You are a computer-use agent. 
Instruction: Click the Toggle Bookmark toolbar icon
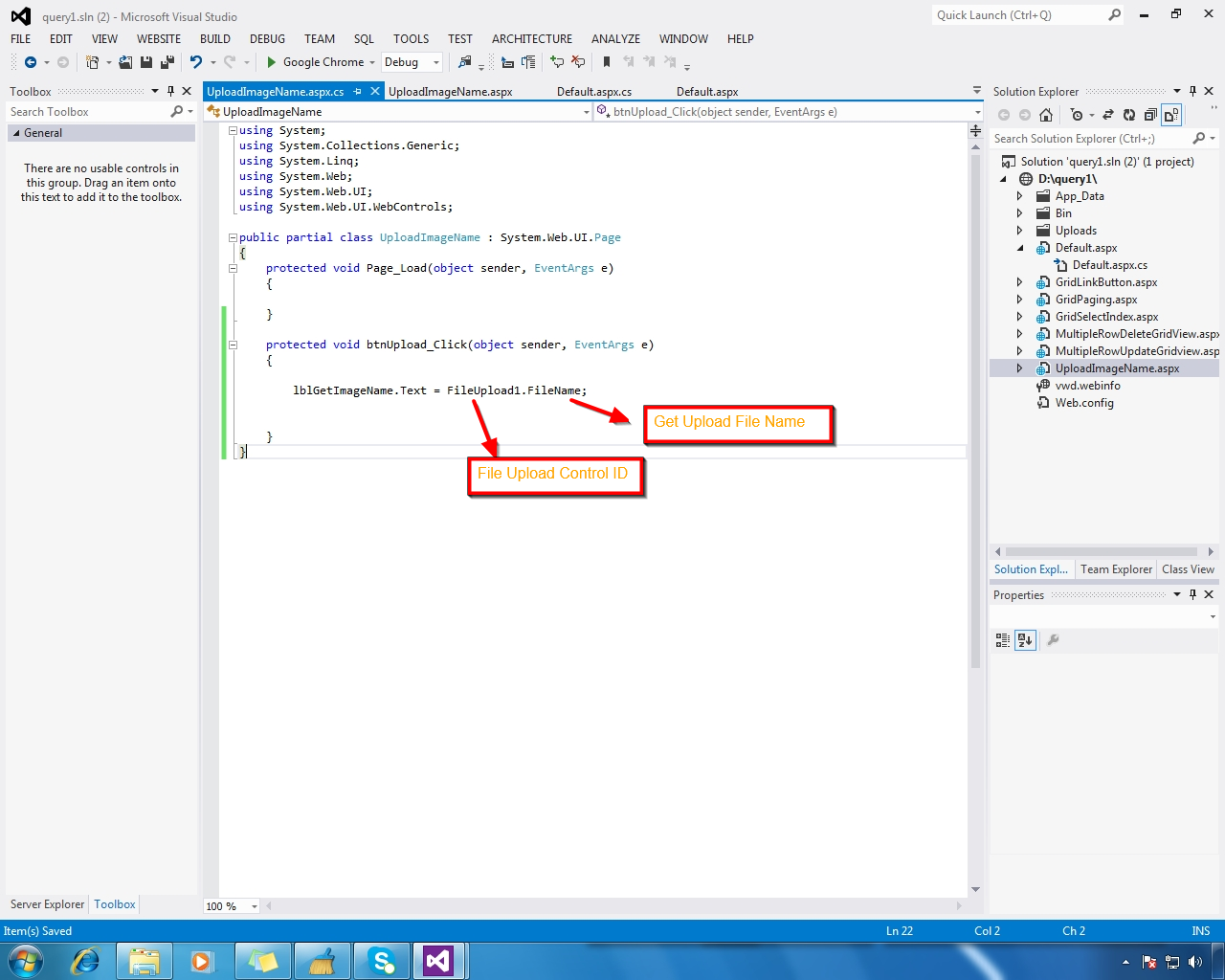[x=608, y=61]
